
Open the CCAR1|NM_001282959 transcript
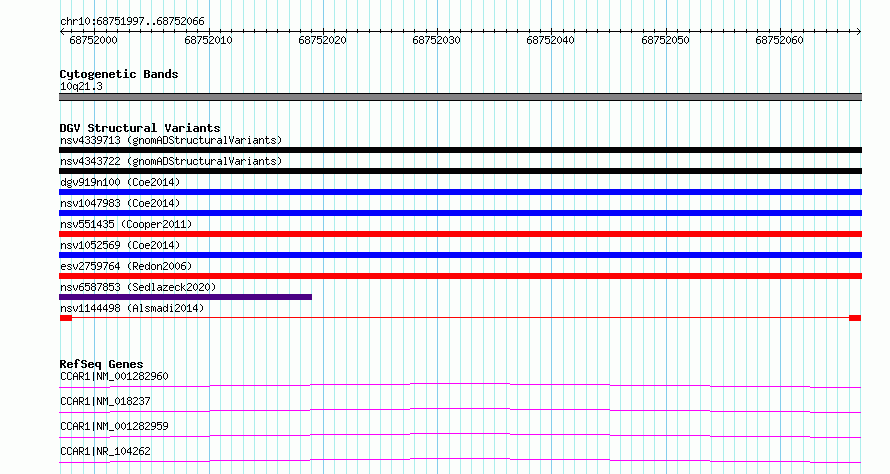click(114, 426)
